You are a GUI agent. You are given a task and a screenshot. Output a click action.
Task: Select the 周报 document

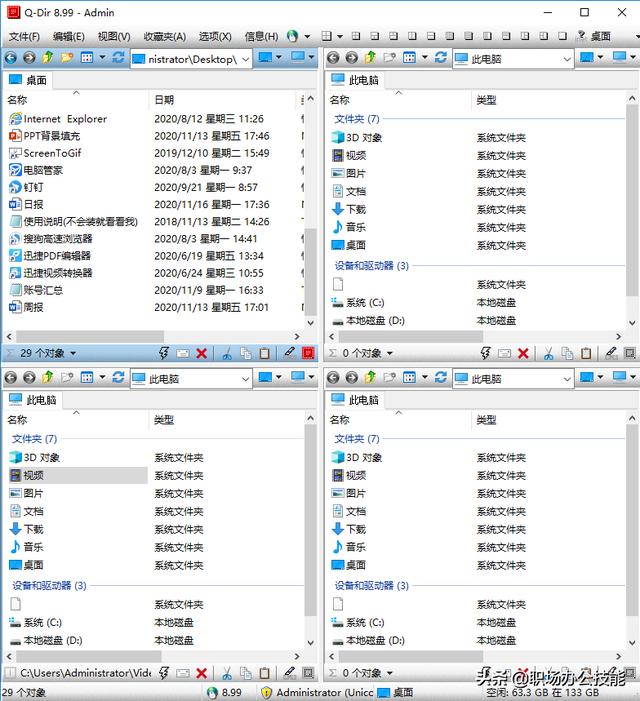(x=26, y=307)
